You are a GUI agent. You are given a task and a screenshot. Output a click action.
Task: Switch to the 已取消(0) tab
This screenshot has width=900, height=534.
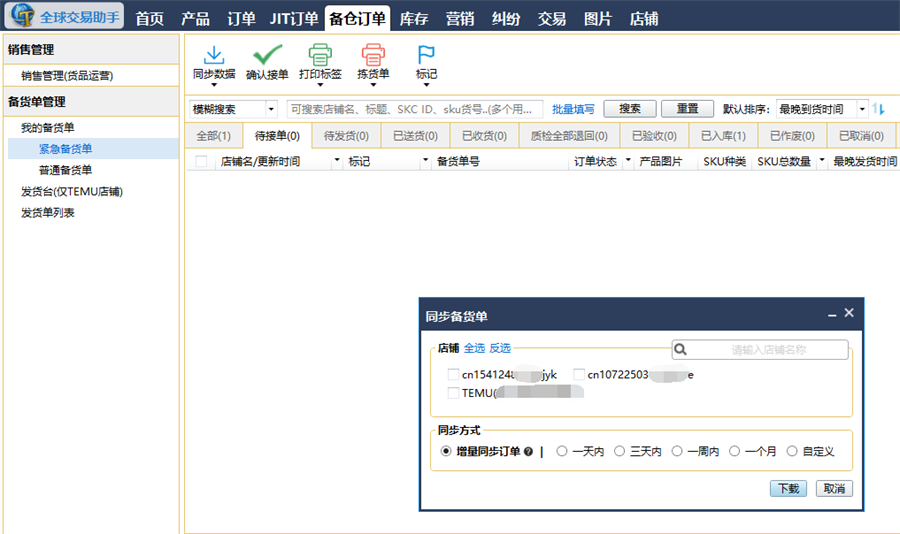coord(861,136)
